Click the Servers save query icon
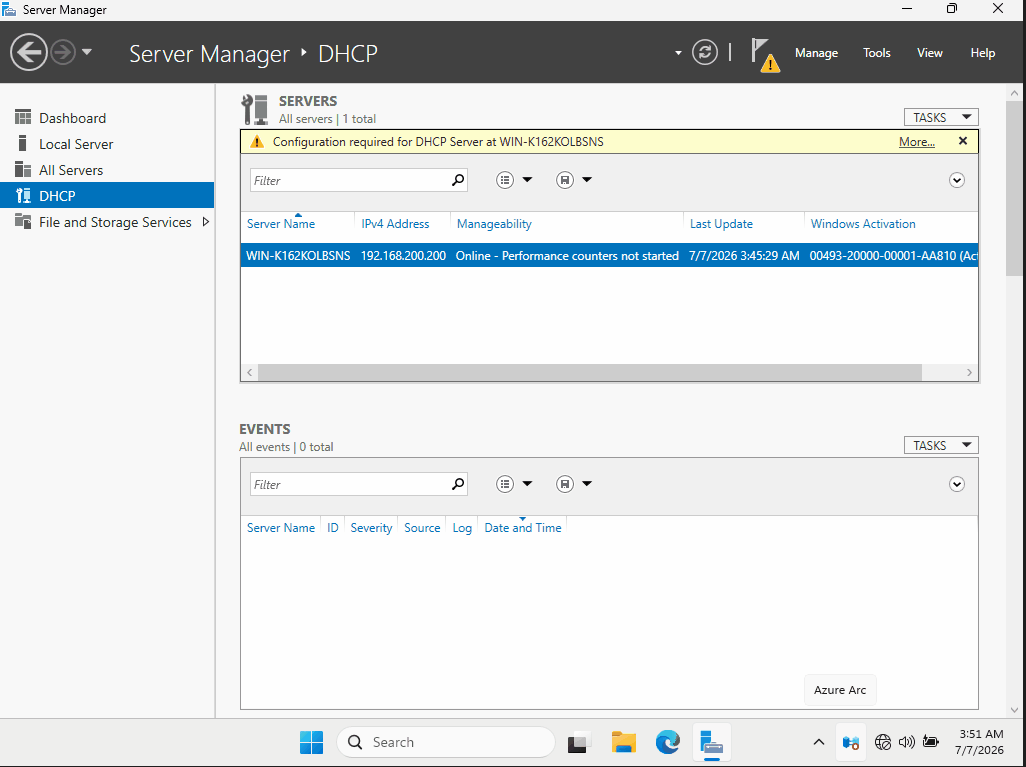The image size is (1026, 767). click(565, 180)
